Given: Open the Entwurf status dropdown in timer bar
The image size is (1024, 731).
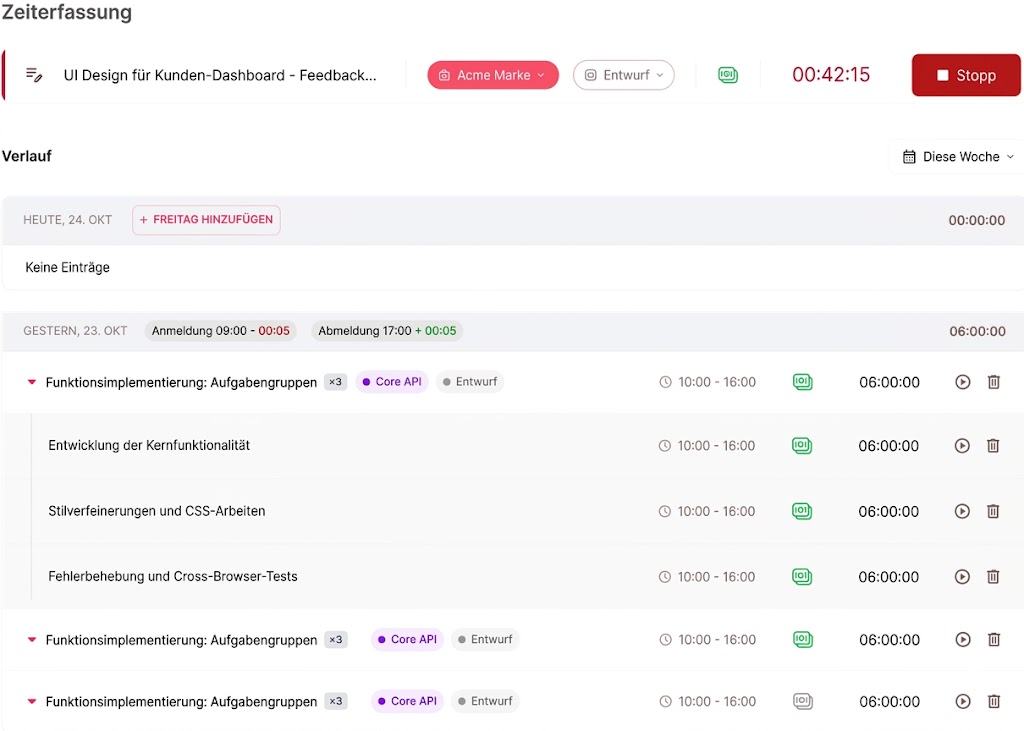Looking at the screenshot, I should coord(624,75).
